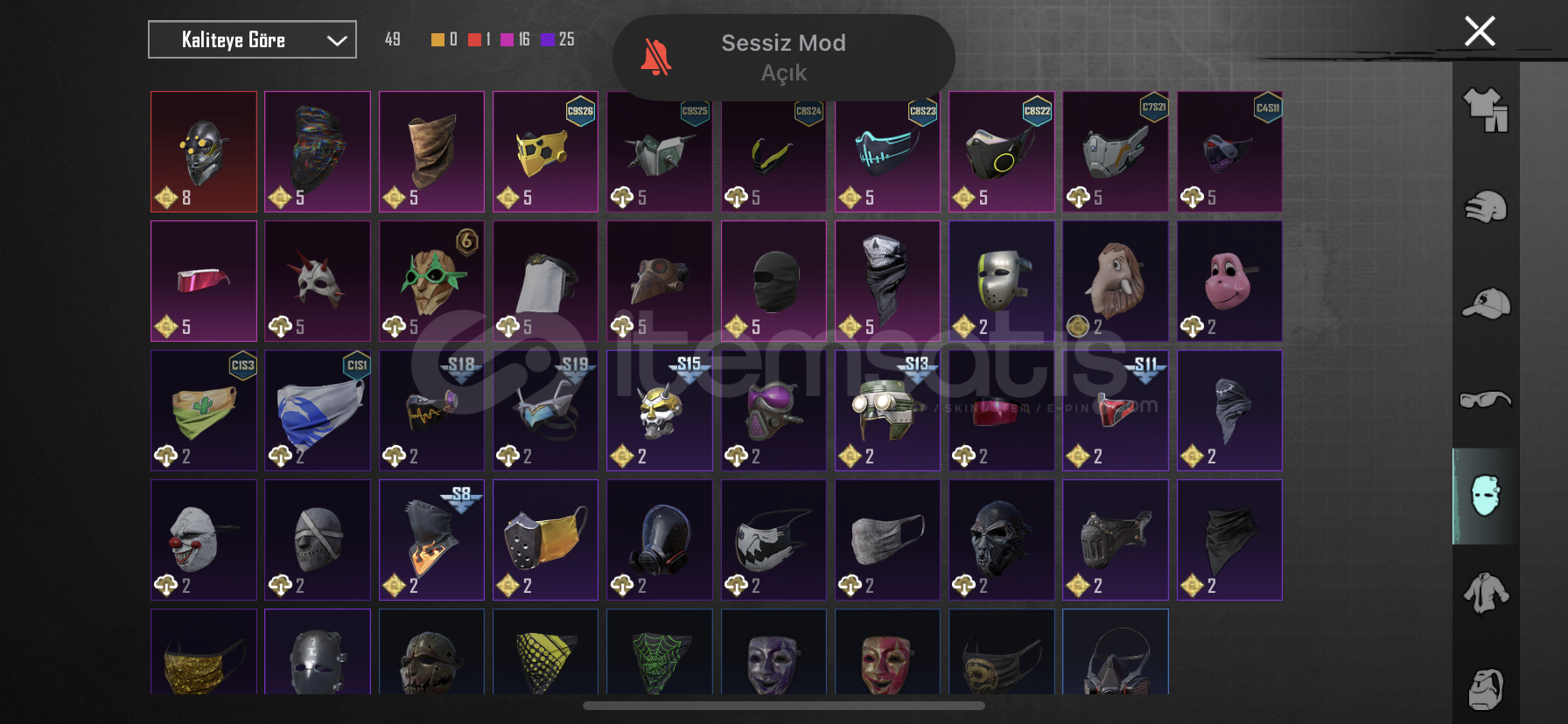Open the backpack category in sidebar
Screen dimensions: 1568x724
(x=1486, y=689)
